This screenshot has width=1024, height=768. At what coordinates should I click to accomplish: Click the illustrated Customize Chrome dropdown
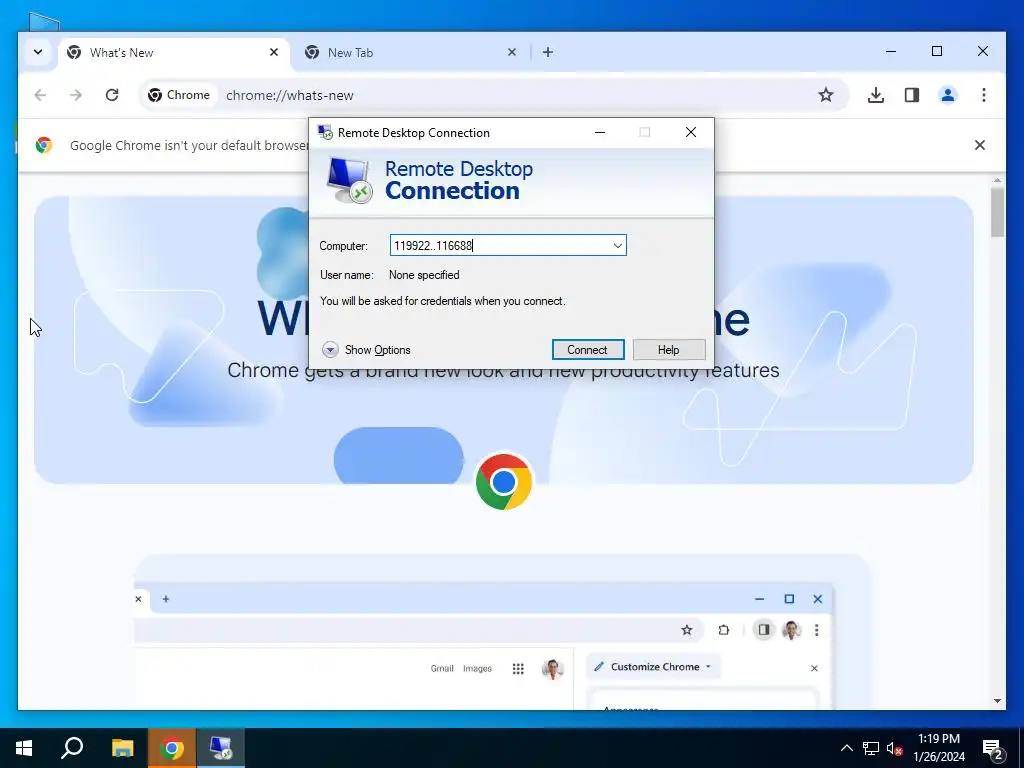[x=654, y=667]
